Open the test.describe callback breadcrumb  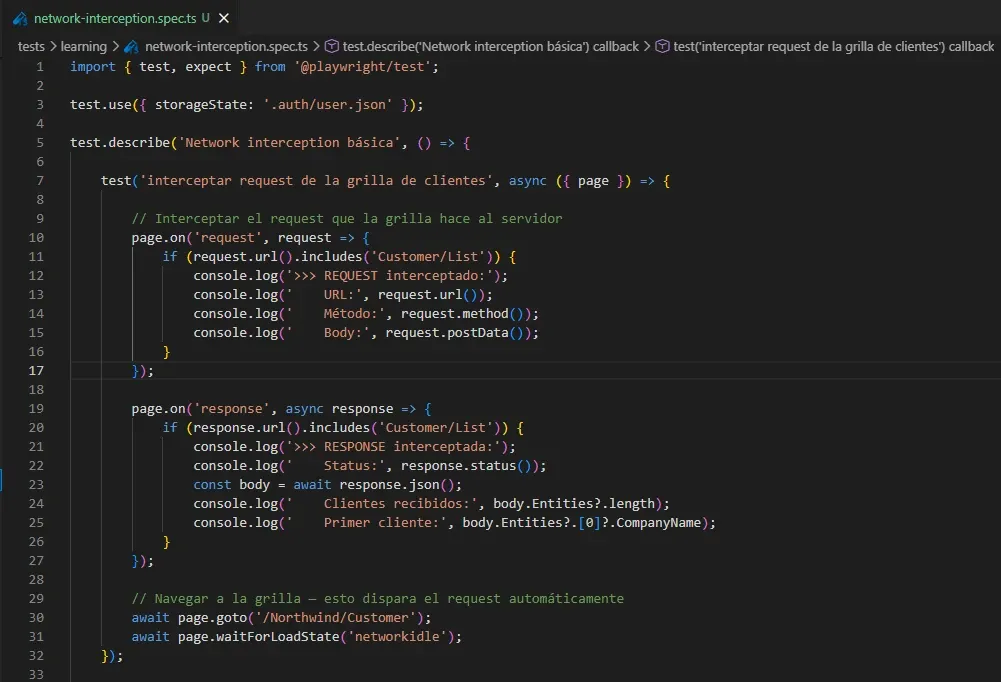tap(490, 47)
